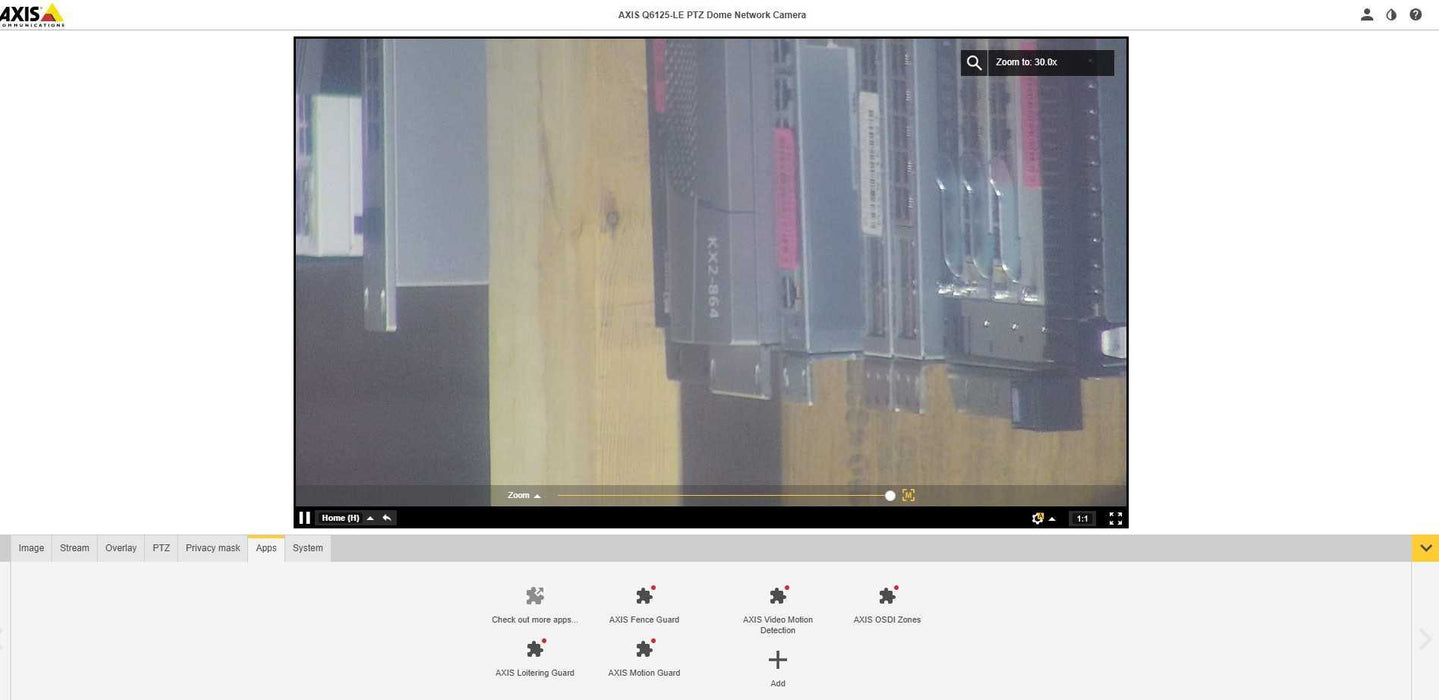Open the help menu
This screenshot has height=700, width=1439.
click(1415, 15)
